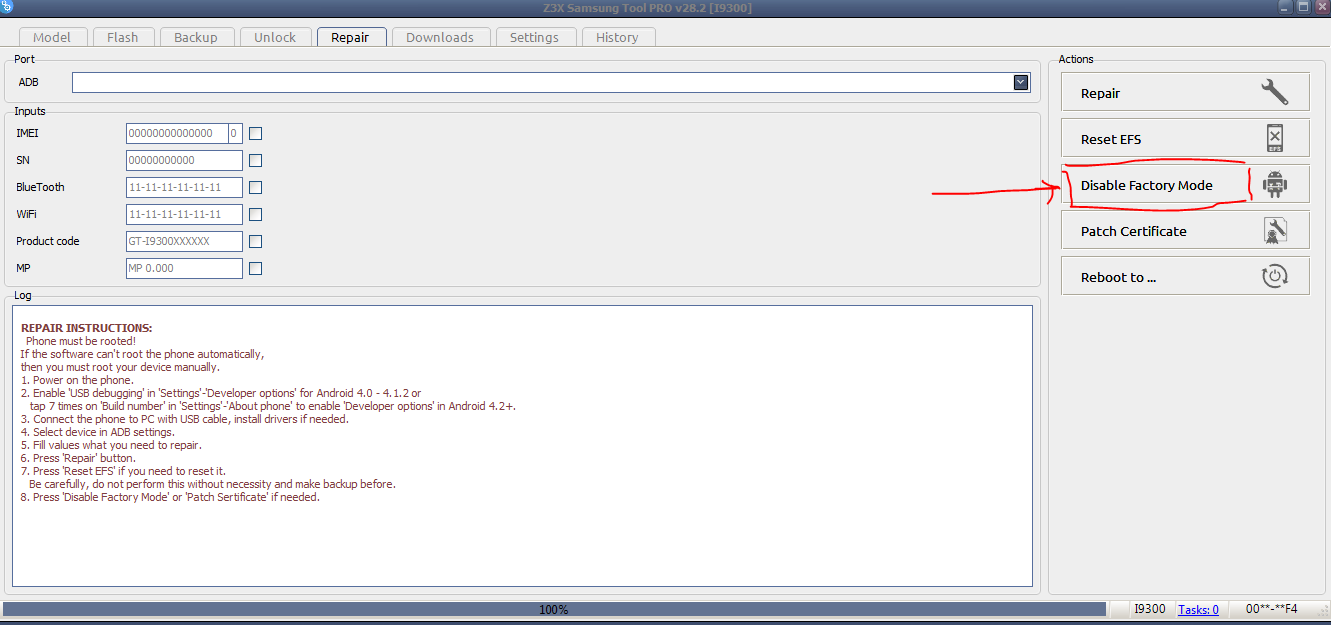Switch to the Flash tab
The height and width of the screenshot is (625, 1331).
point(122,37)
